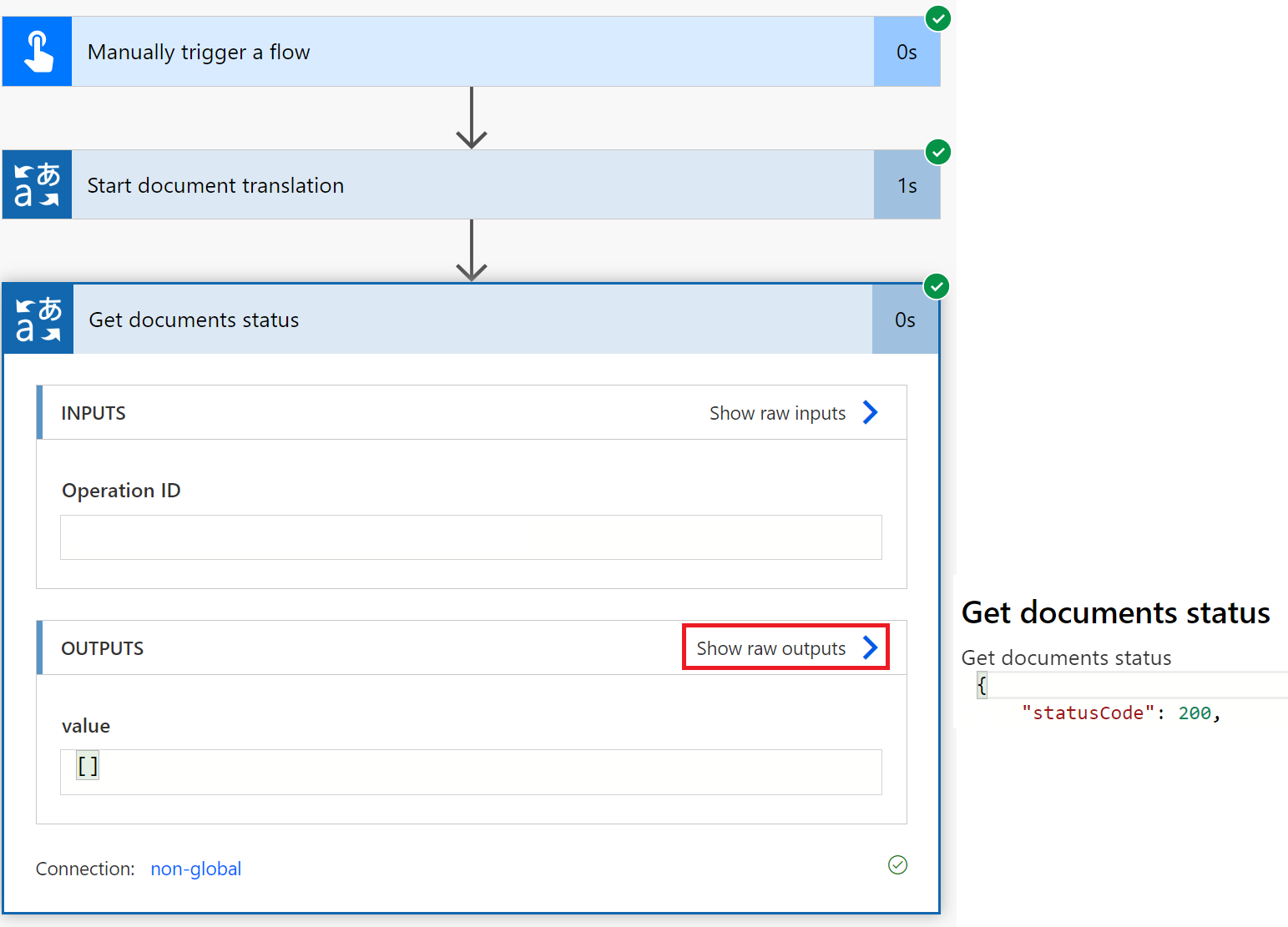Expand the Manually trigger a flow step details
This screenshot has height=927, width=1288.
click(417, 51)
